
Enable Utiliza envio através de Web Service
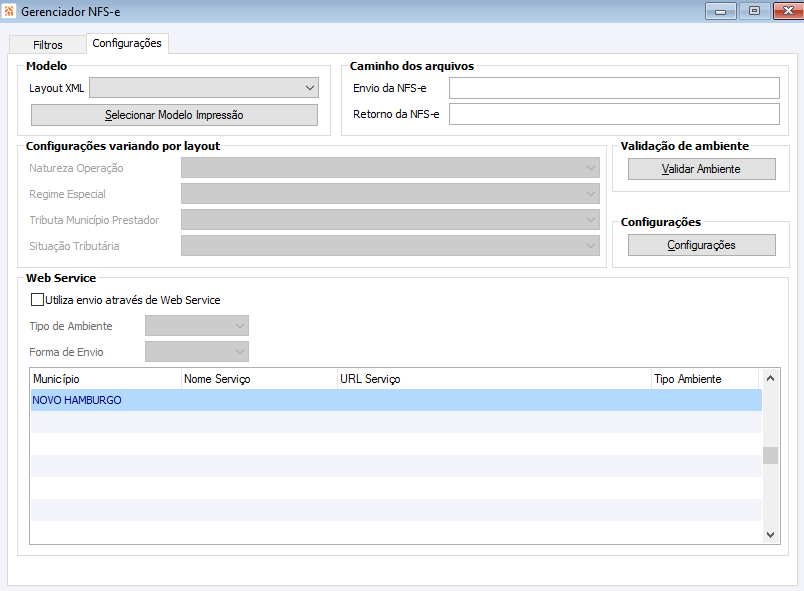[x=37, y=300]
